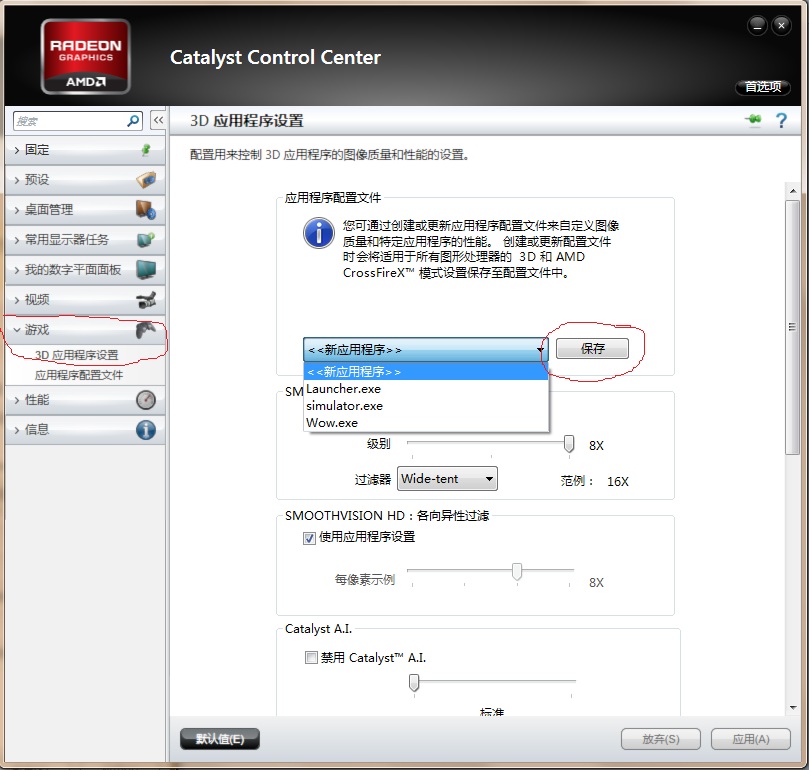809x770 pixels.
Task: Click the gauge icon beside 性能
Action: 146,400
